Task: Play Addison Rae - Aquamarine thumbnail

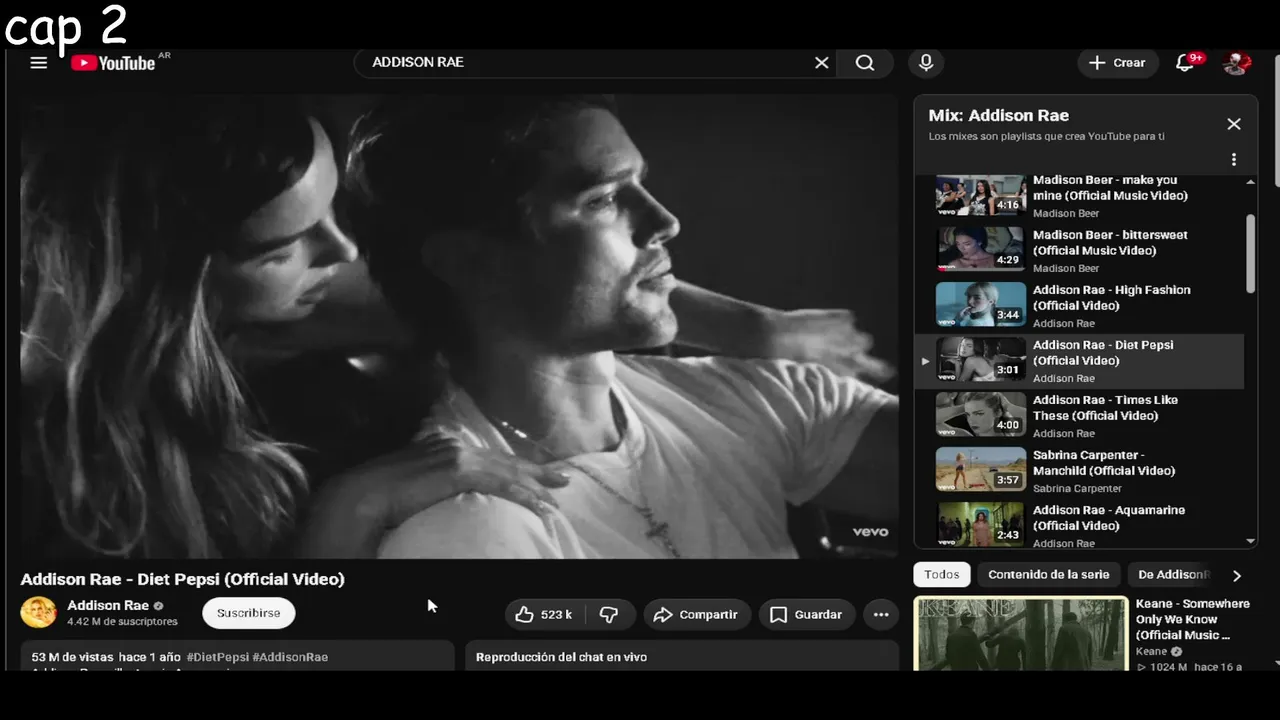Action: tap(981, 524)
